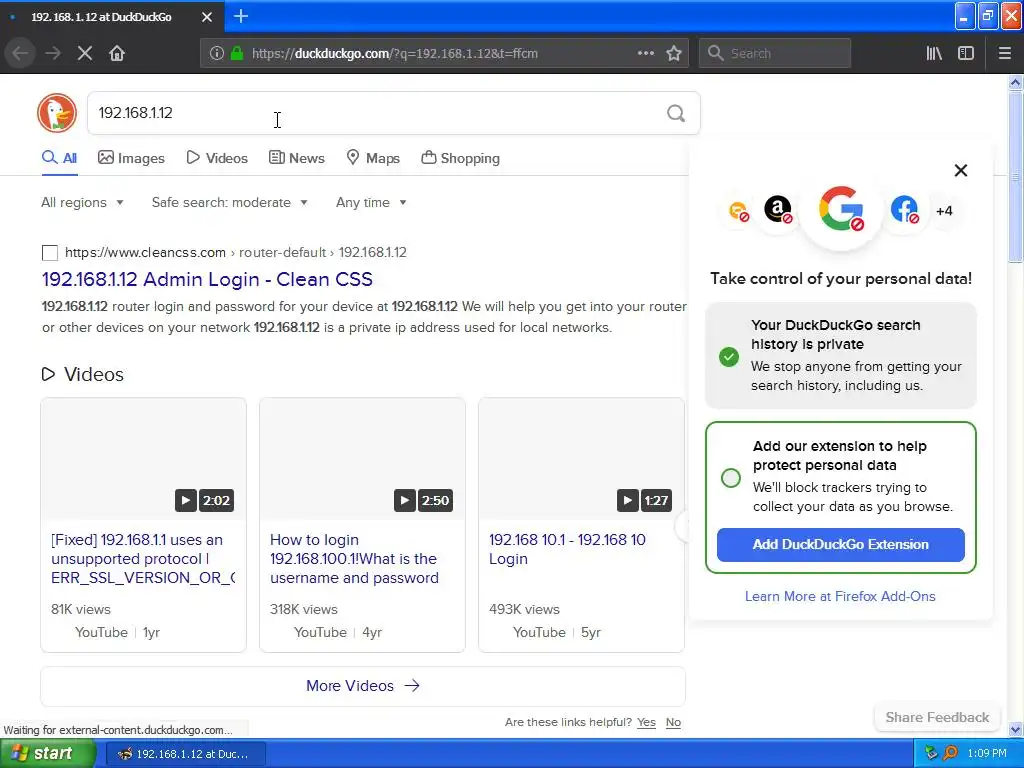Switch to the News tab

[296, 158]
